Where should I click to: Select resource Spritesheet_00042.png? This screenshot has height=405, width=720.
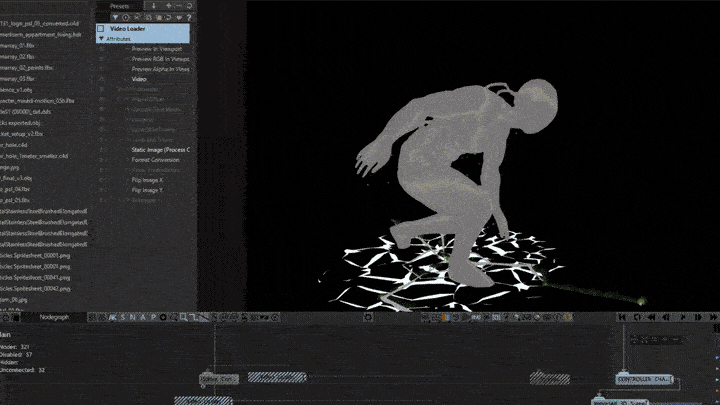point(36,288)
